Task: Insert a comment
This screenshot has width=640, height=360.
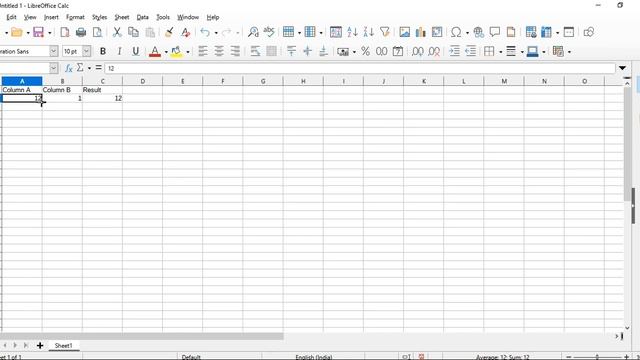Action: tap(495, 32)
